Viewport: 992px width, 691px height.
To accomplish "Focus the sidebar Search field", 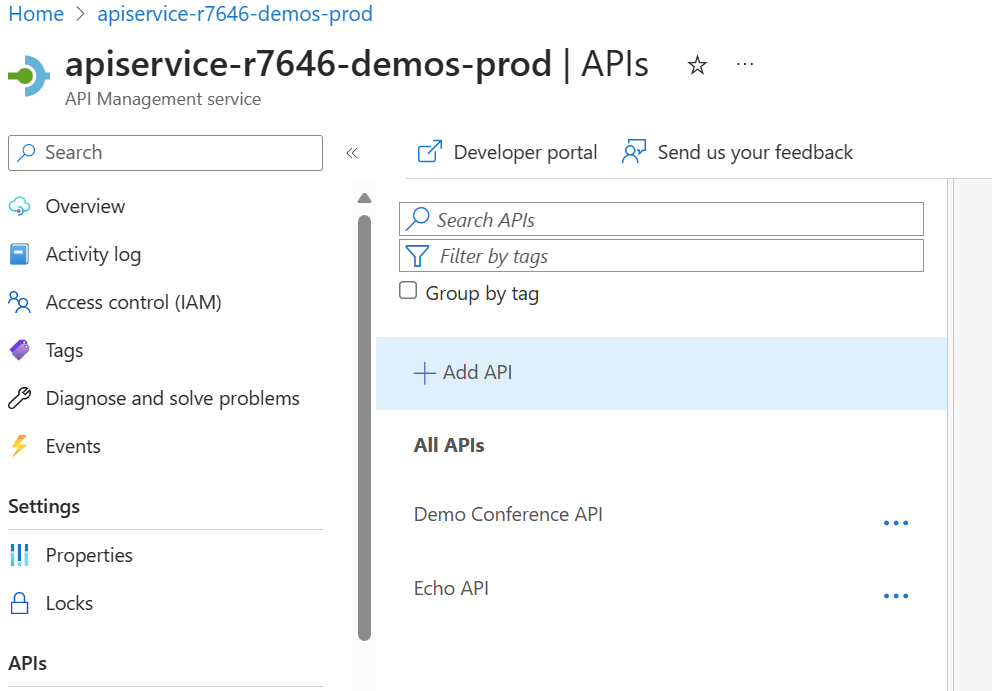I will pyautogui.click(x=165, y=153).
